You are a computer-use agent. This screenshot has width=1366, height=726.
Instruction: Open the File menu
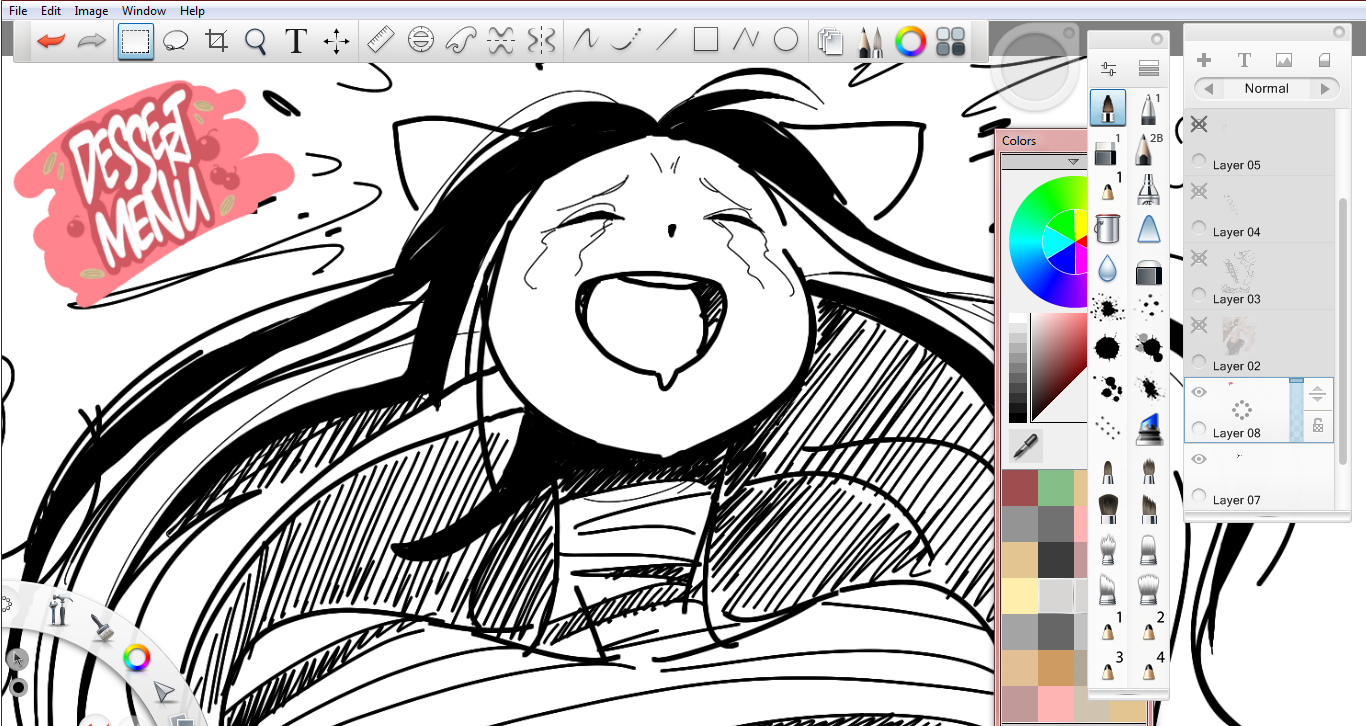[x=18, y=11]
